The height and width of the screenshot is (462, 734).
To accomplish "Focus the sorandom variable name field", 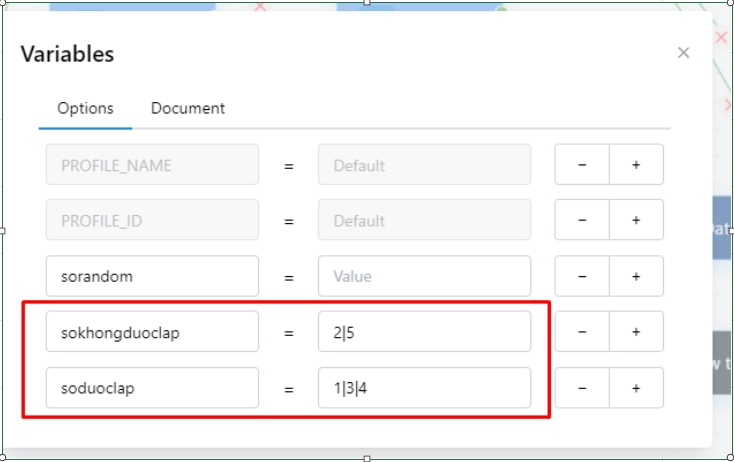I will coord(152,276).
